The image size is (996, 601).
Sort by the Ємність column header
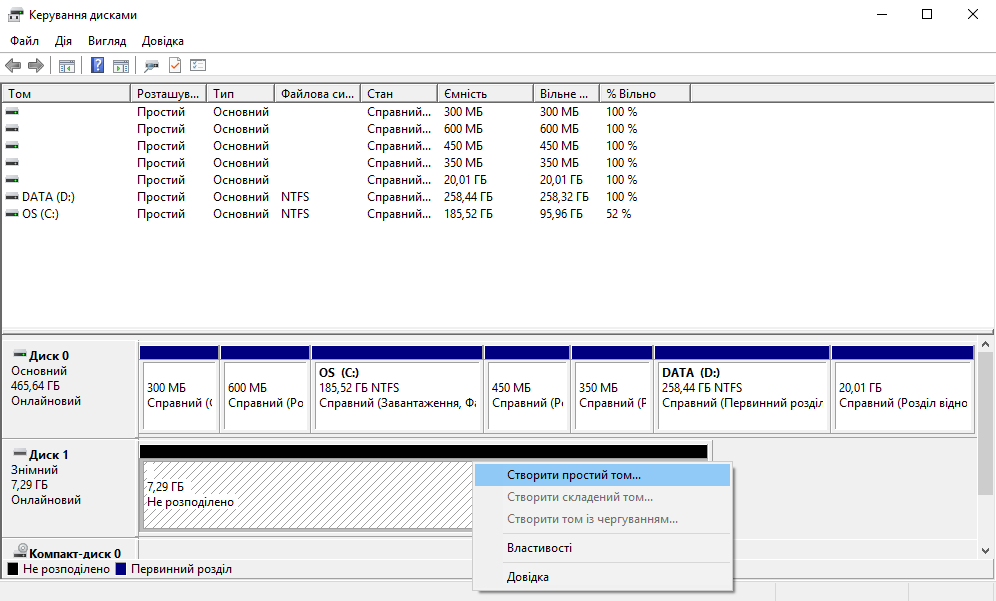[484, 93]
